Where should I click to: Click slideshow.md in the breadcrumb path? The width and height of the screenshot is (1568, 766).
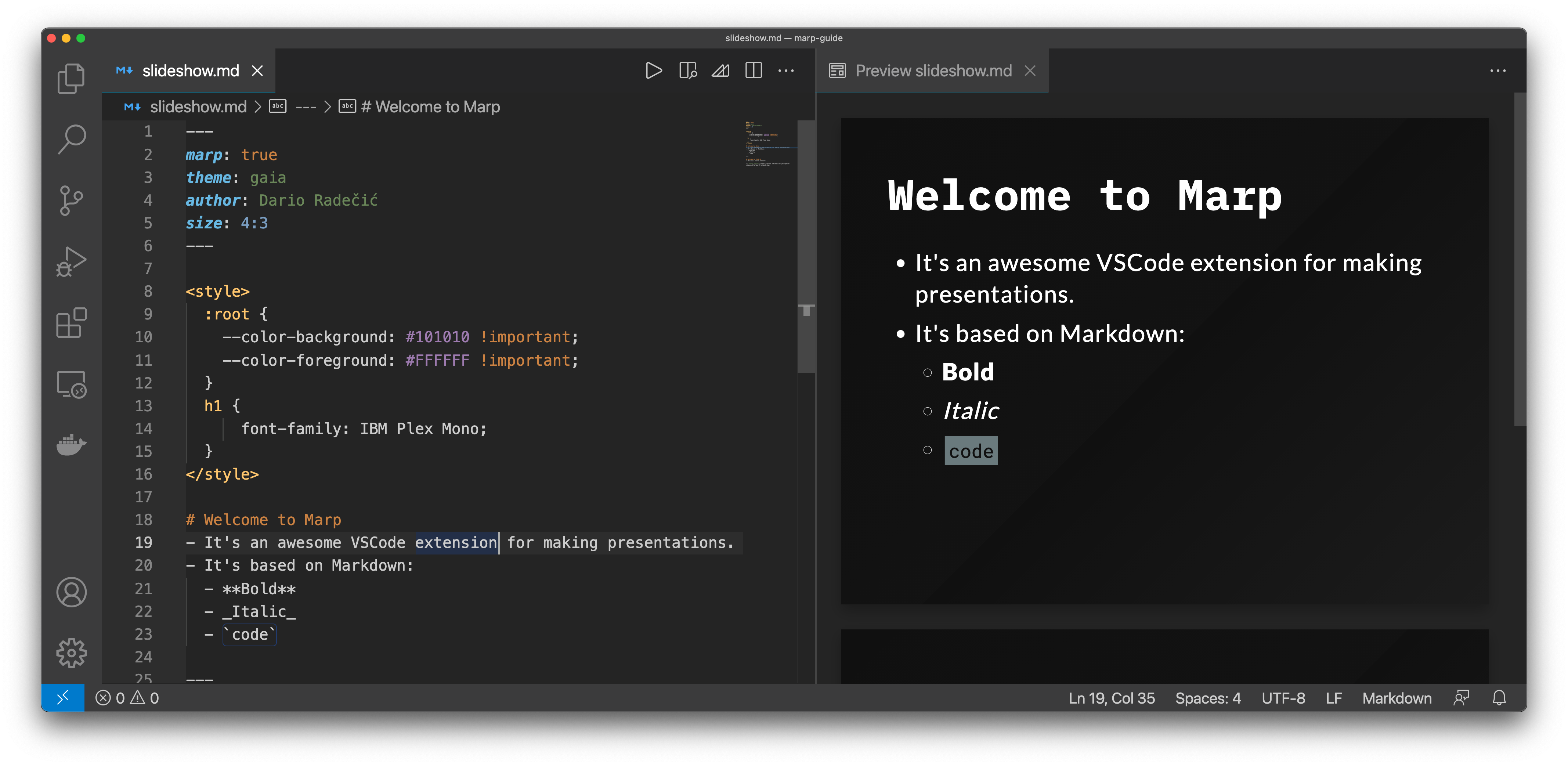[x=198, y=107]
